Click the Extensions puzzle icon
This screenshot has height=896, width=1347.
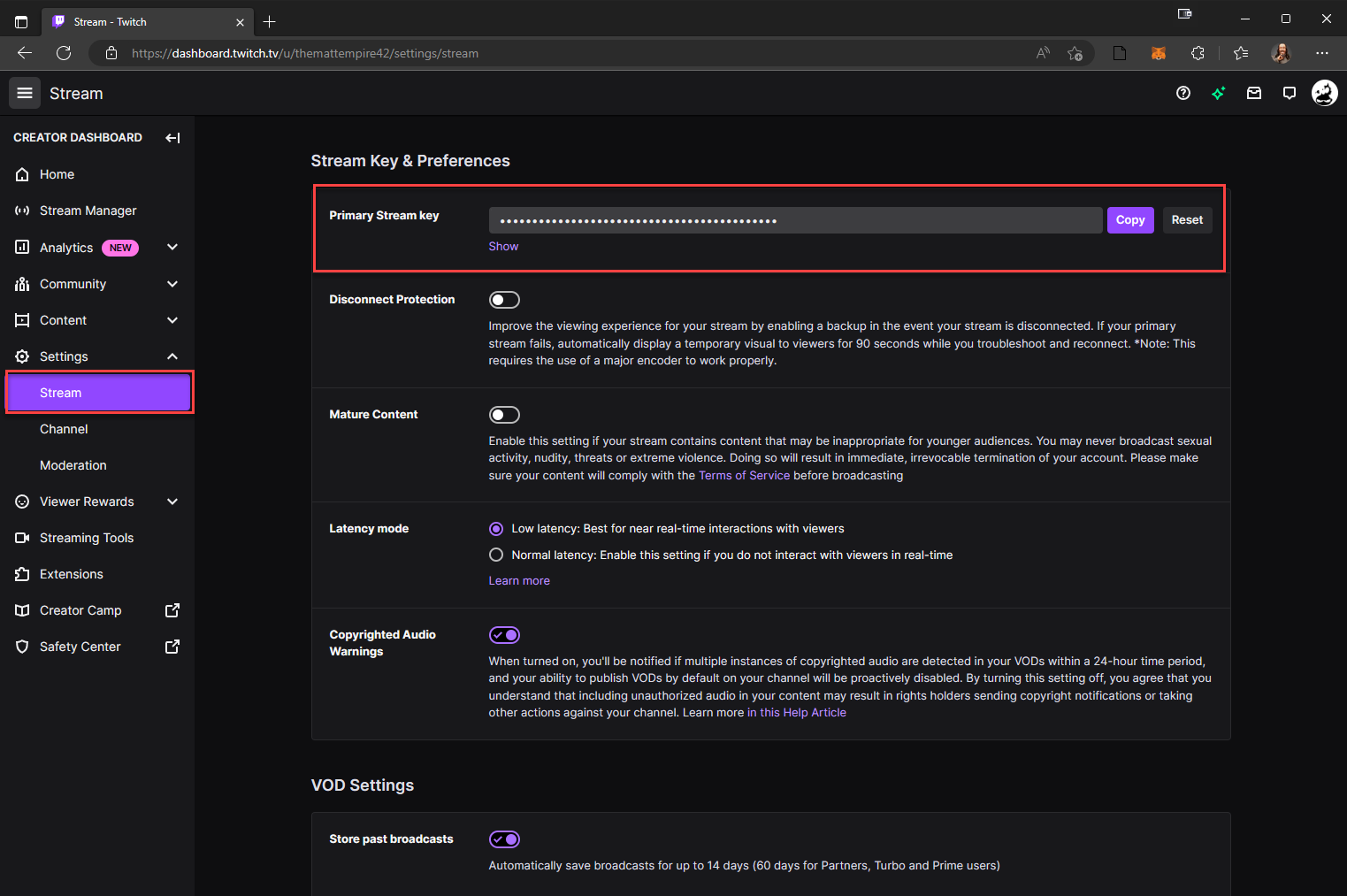pyautogui.click(x=22, y=574)
